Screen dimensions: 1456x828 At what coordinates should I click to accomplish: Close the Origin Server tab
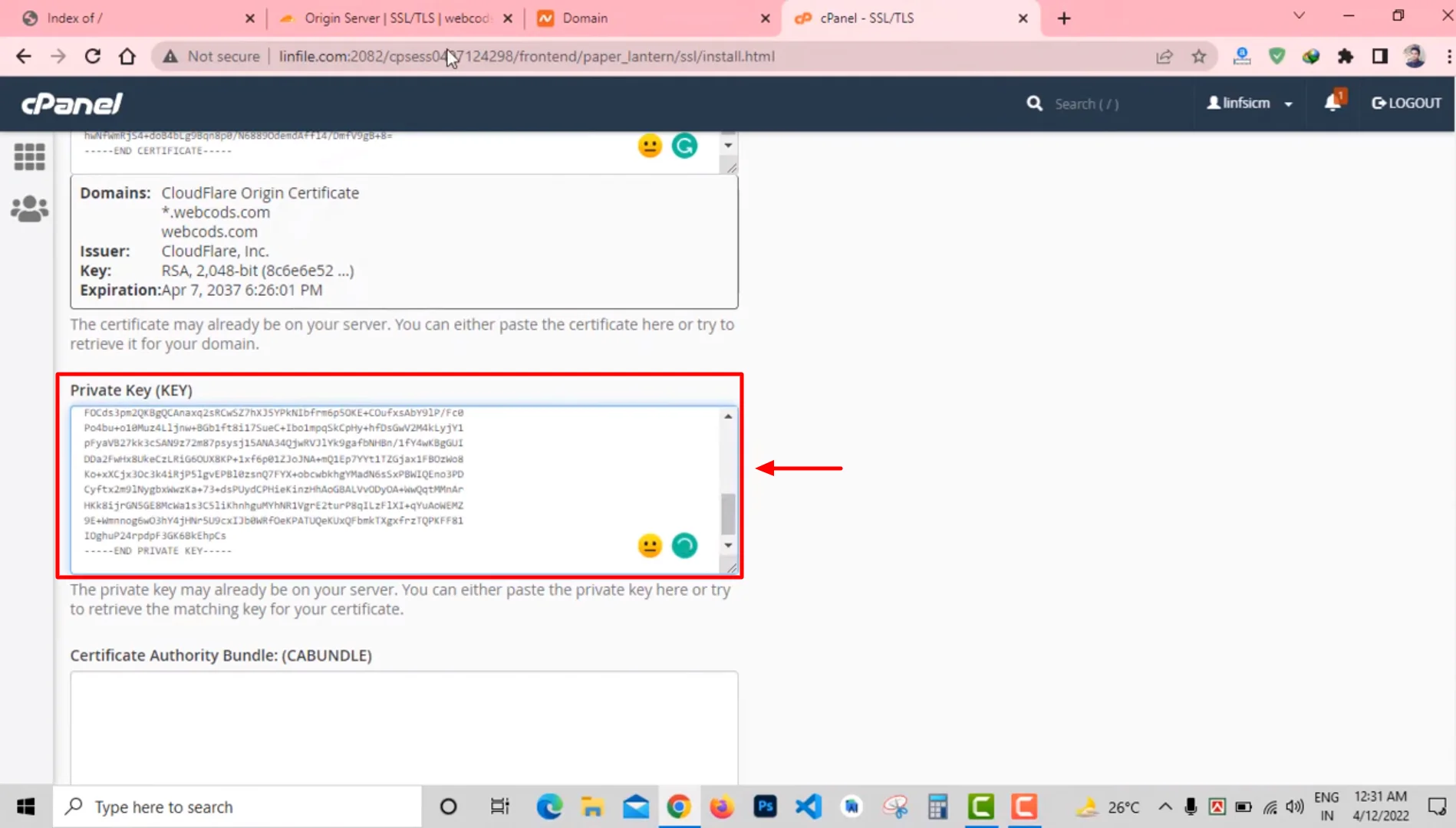pyautogui.click(x=507, y=18)
